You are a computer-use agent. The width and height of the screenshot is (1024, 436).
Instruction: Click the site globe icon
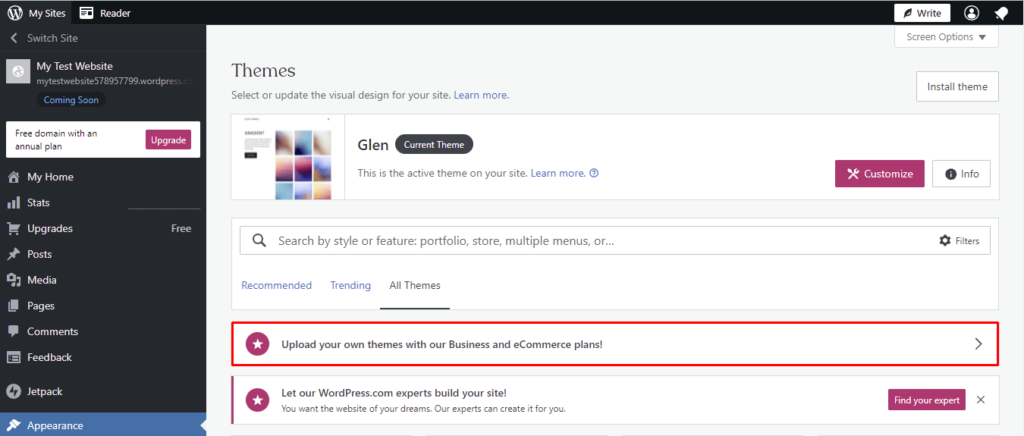pos(18,72)
